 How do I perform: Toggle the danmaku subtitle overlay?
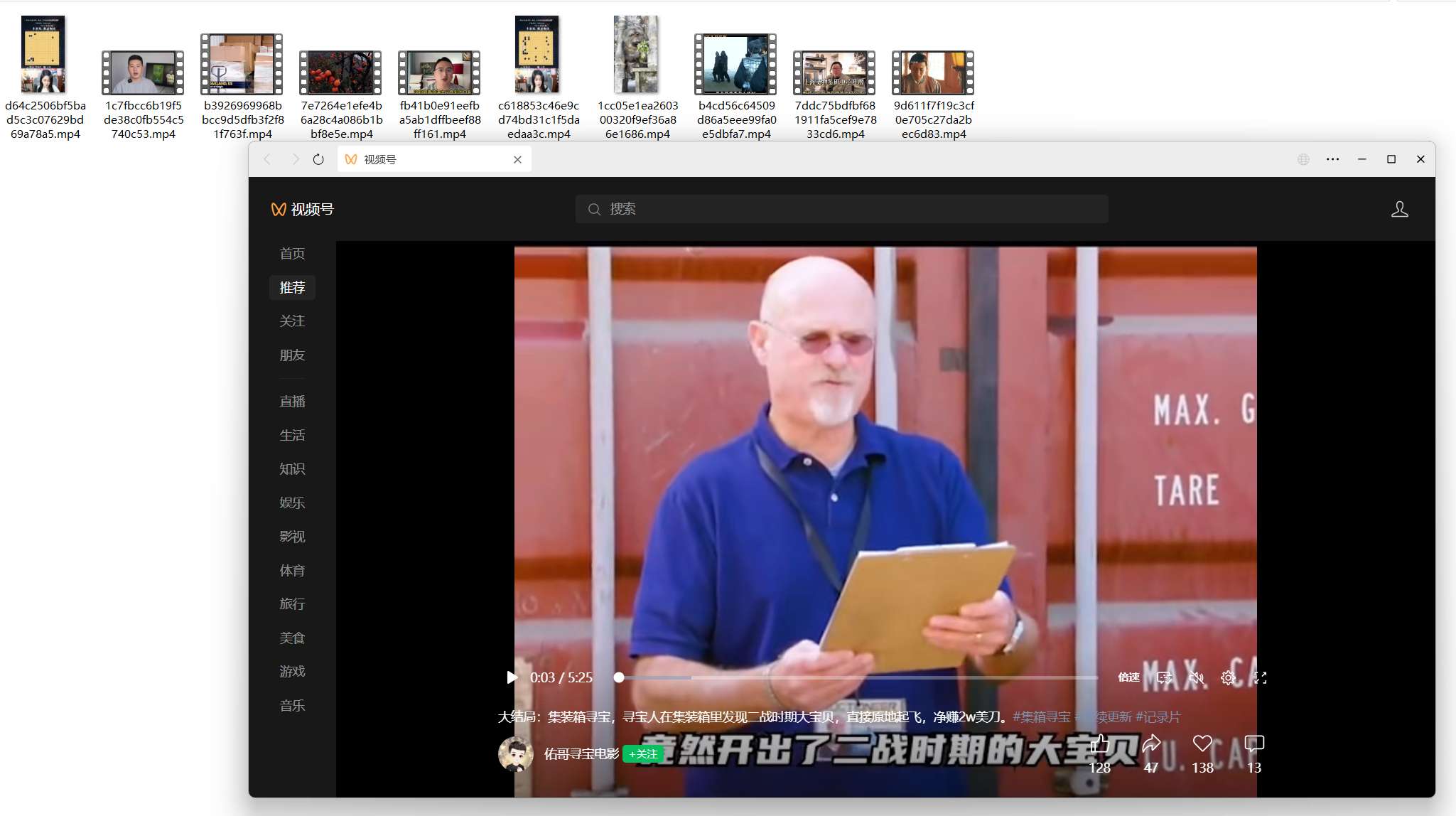(1163, 677)
